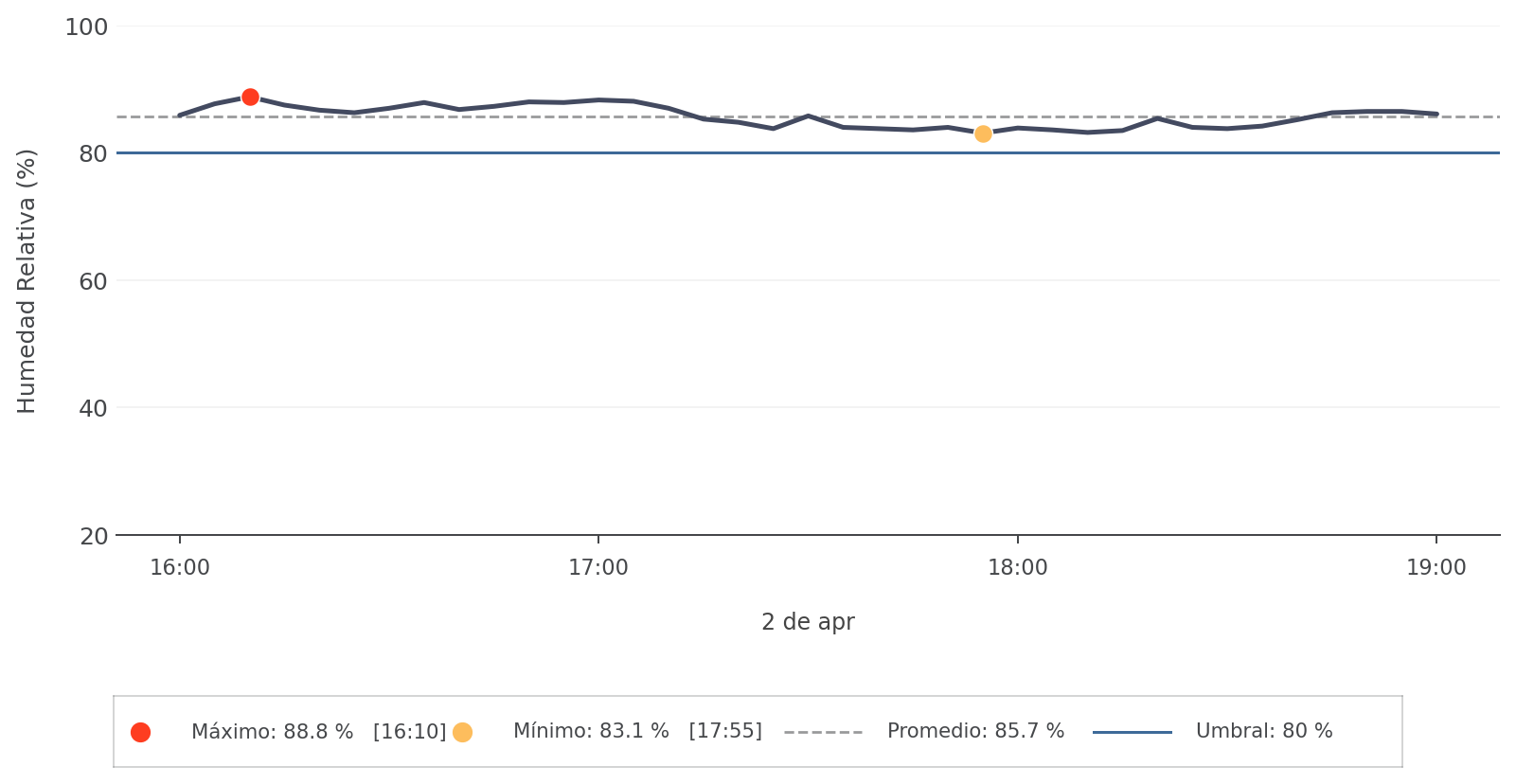Image resolution: width=1516 pixels, height=784 pixels.
Task: Click the "Umbral: 80 %" legend text
Action: [x=1264, y=732]
